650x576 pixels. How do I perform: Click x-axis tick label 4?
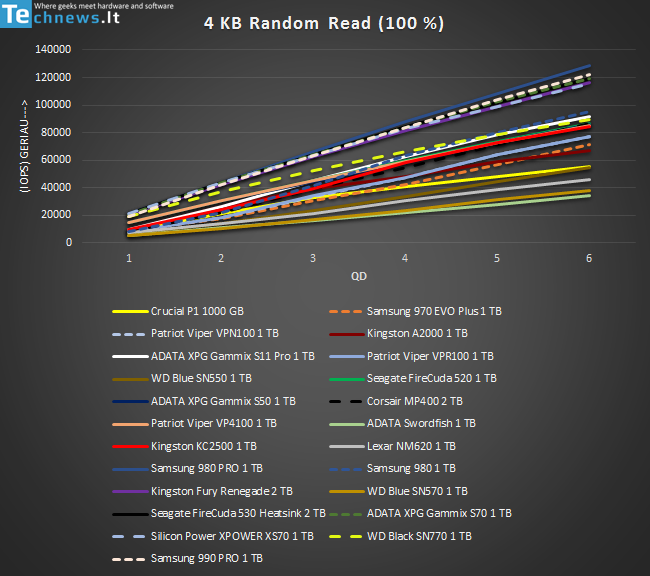[x=405, y=258]
